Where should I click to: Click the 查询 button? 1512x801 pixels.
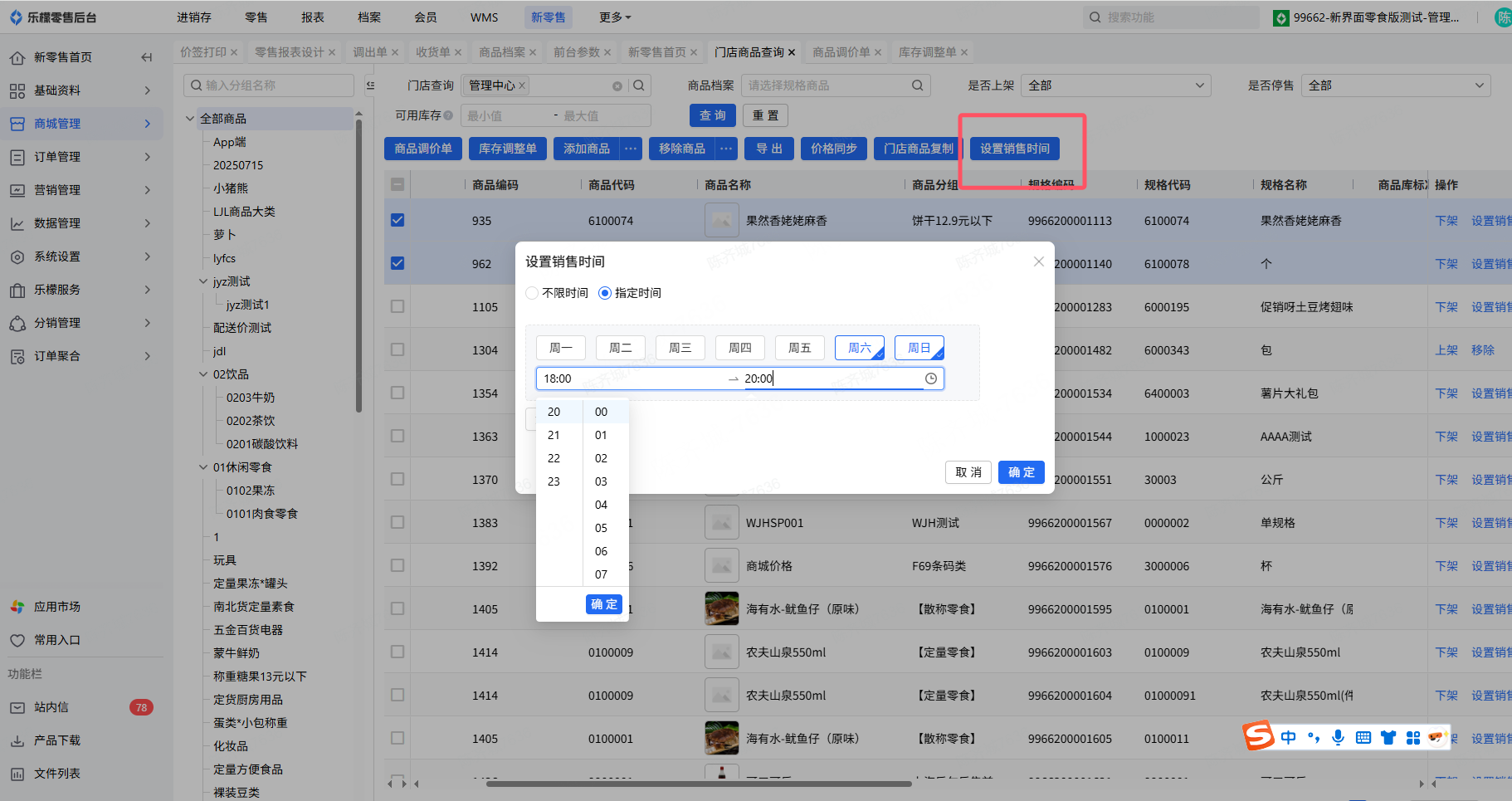pyautogui.click(x=712, y=115)
